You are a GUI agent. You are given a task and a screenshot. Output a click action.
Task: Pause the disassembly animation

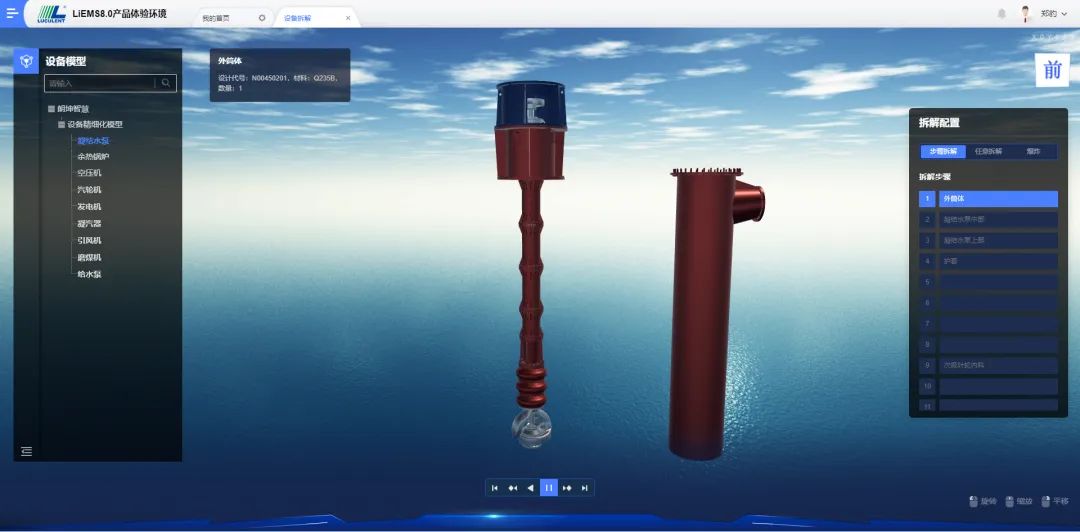(548, 487)
